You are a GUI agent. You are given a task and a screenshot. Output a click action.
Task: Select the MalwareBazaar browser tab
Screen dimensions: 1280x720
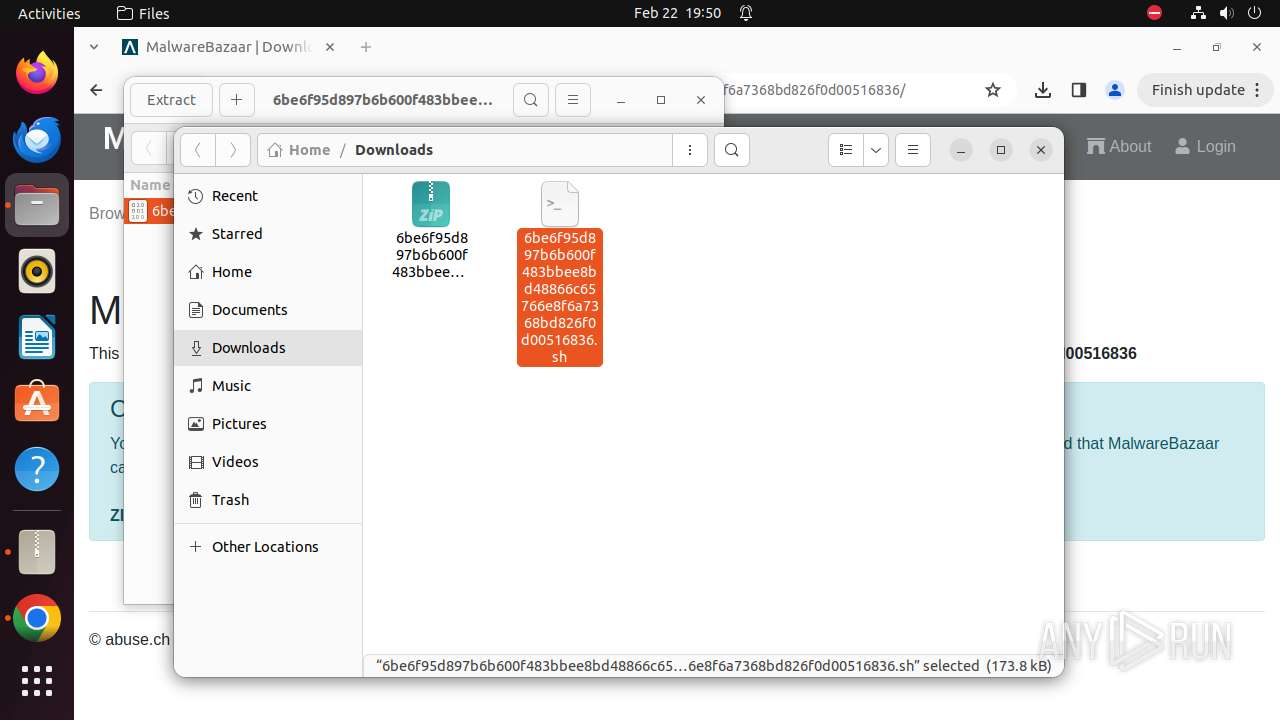[229, 47]
